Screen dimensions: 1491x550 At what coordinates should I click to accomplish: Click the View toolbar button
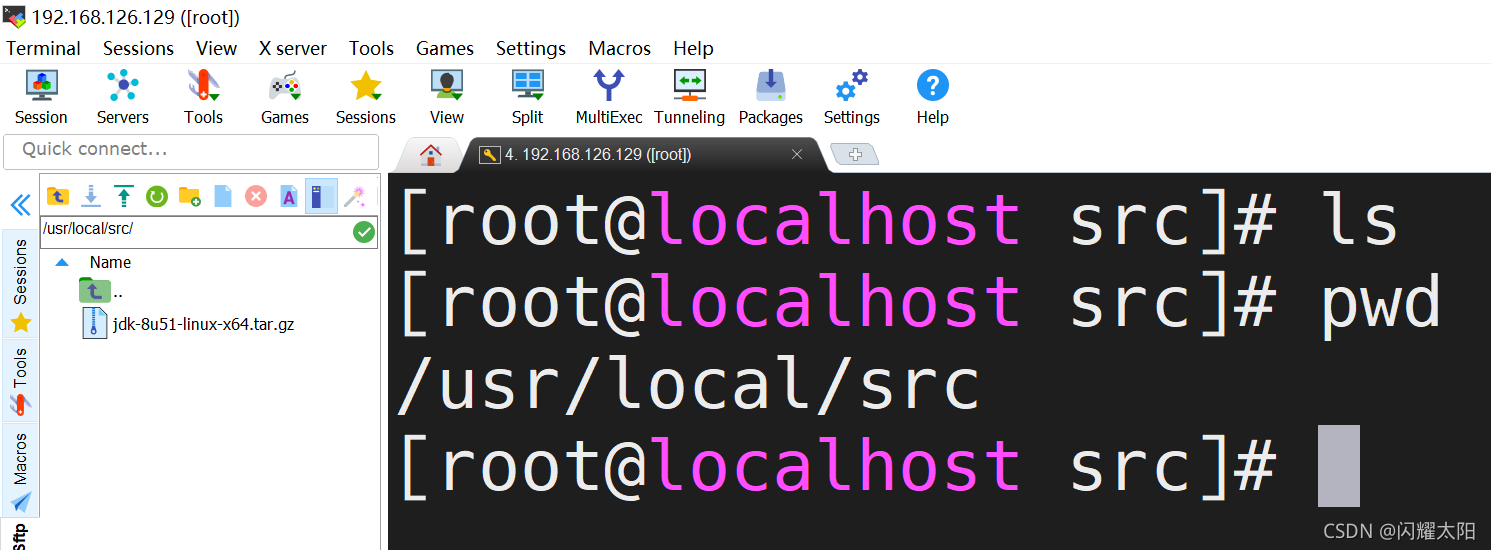446,98
